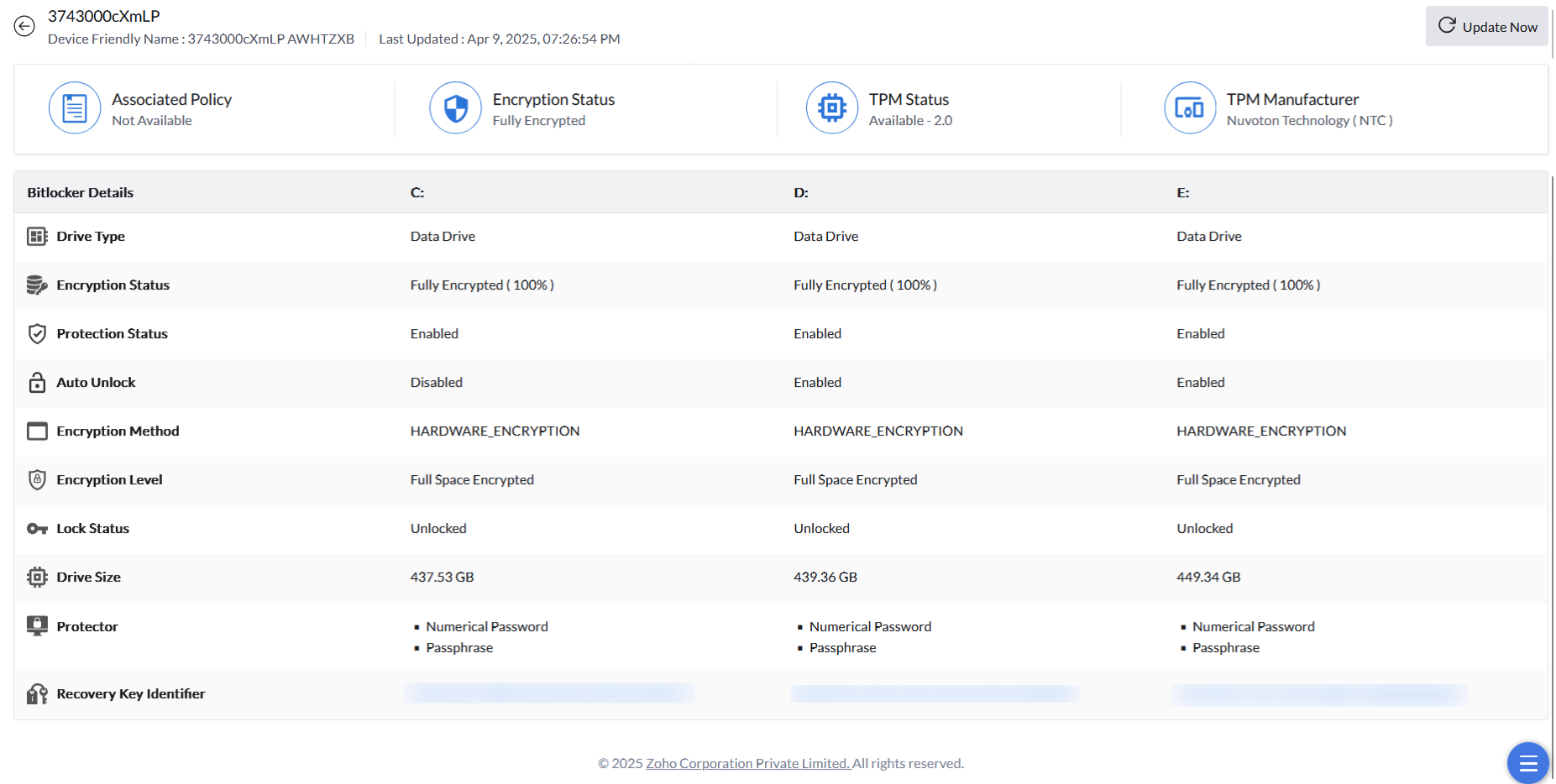This screenshot has width=1556, height=784.
Task: Click the Protector monitor icon
Action: pos(37,626)
